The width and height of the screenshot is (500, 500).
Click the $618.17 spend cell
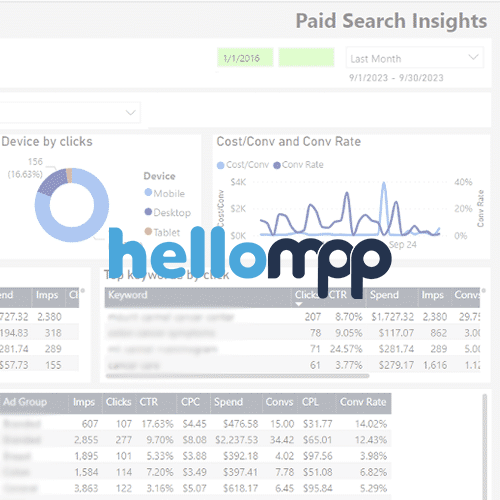point(240,488)
